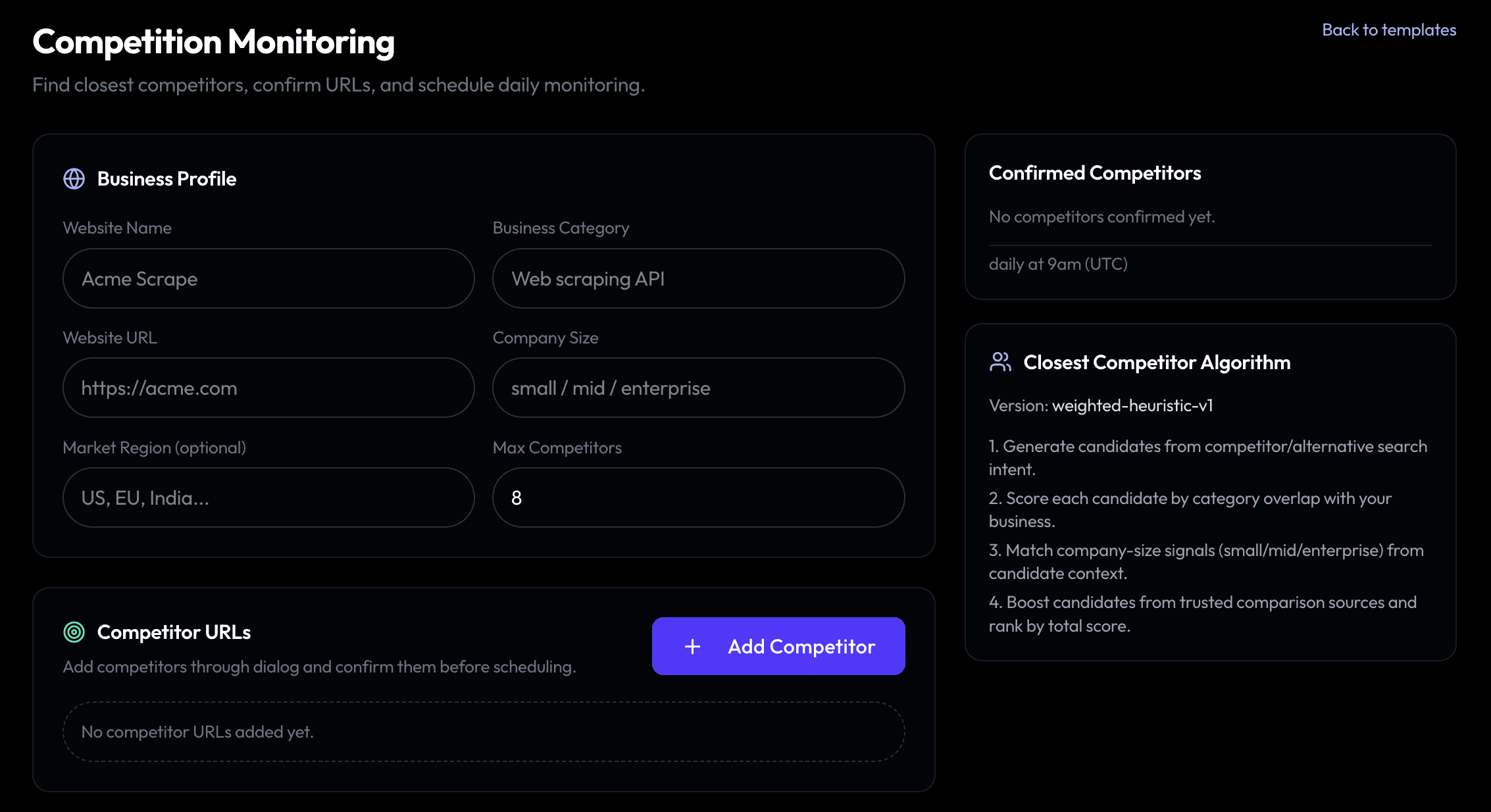Screen dimensions: 1491x812
Task: Click the Website Name input field
Action: point(268,278)
